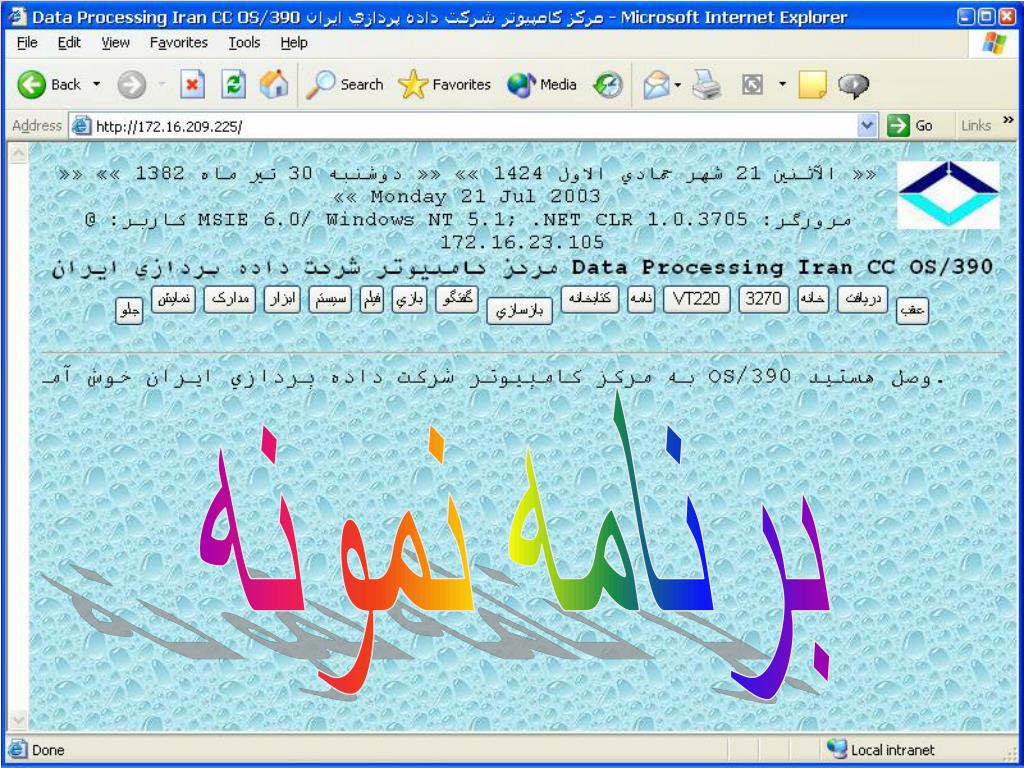The width and height of the screenshot is (1024, 768).
Task: Click the گفتگو (chat) page button
Action: point(456,299)
